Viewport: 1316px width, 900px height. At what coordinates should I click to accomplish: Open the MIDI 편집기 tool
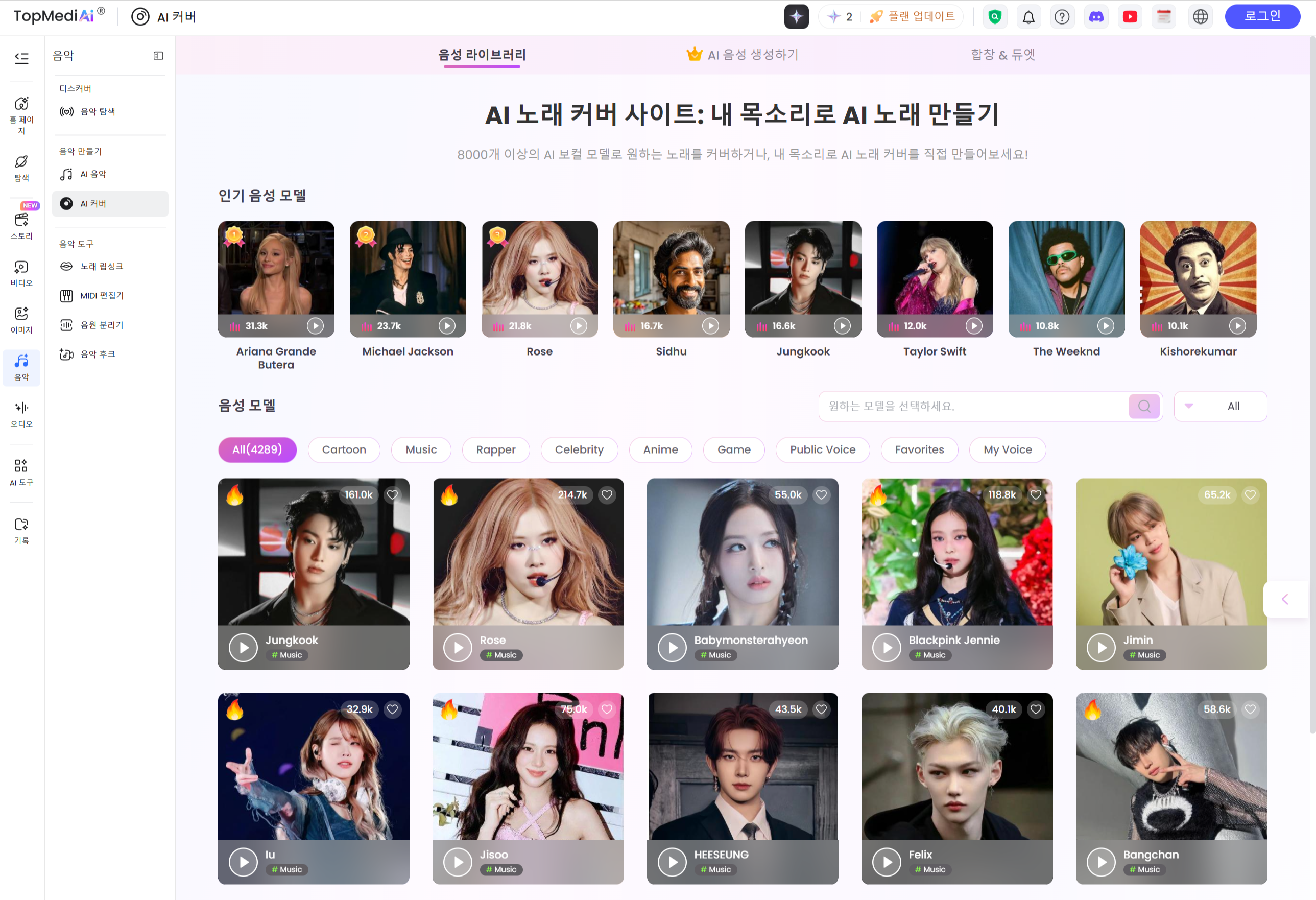point(110,296)
